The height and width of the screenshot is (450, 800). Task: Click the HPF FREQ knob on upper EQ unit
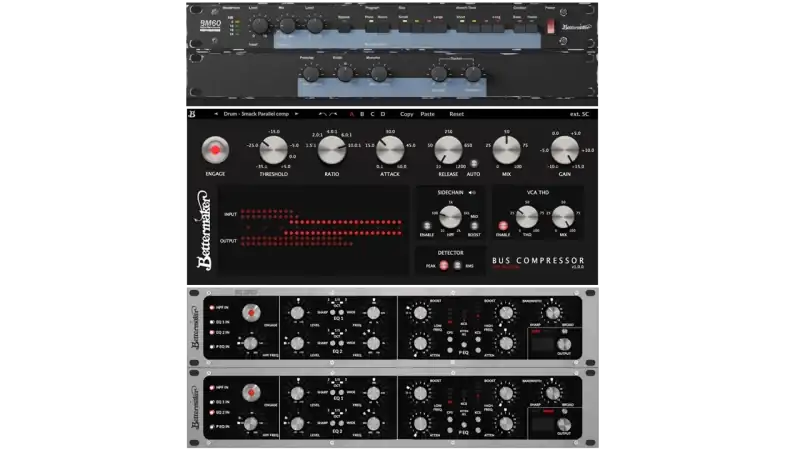(251, 343)
